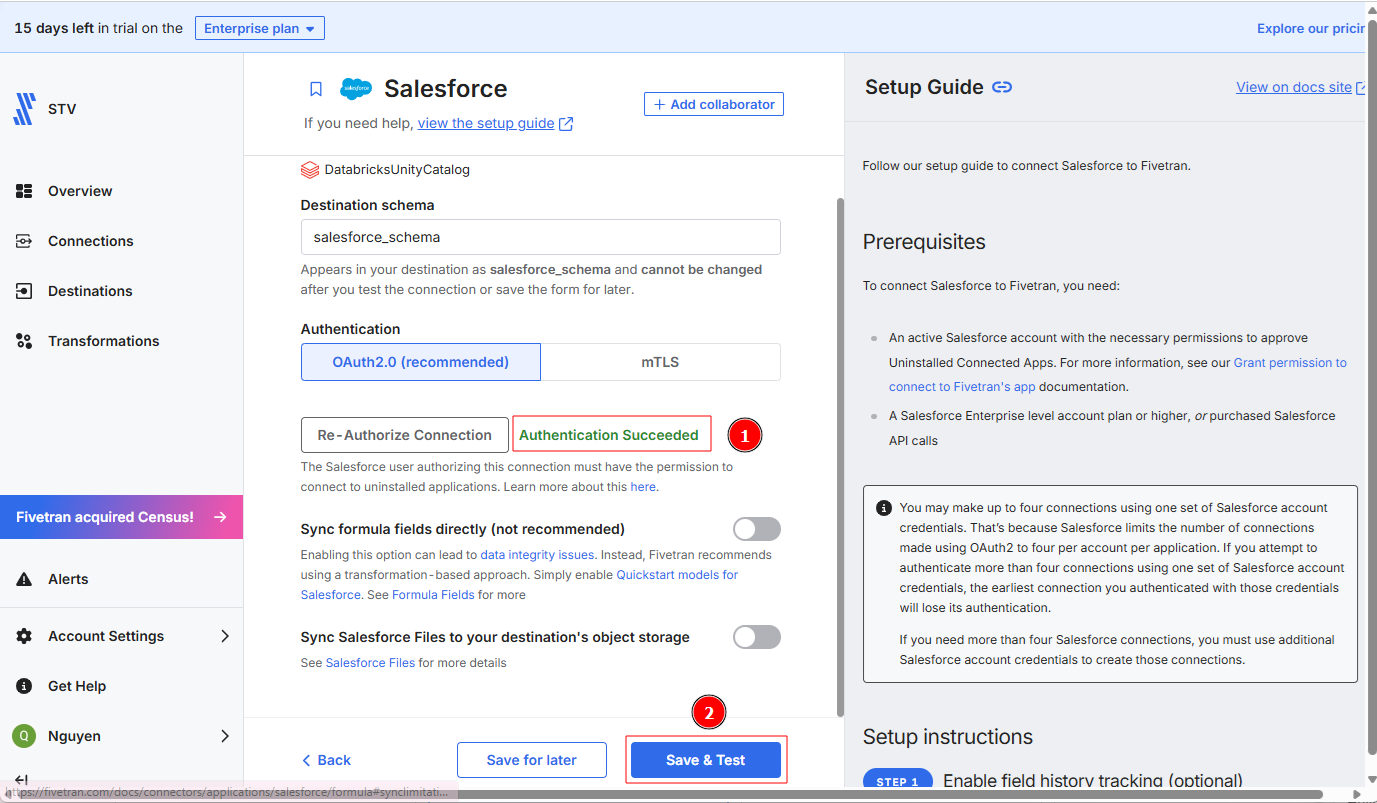Click the Setup Guide copy-link icon
The image size is (1377, 803).
1002,88
